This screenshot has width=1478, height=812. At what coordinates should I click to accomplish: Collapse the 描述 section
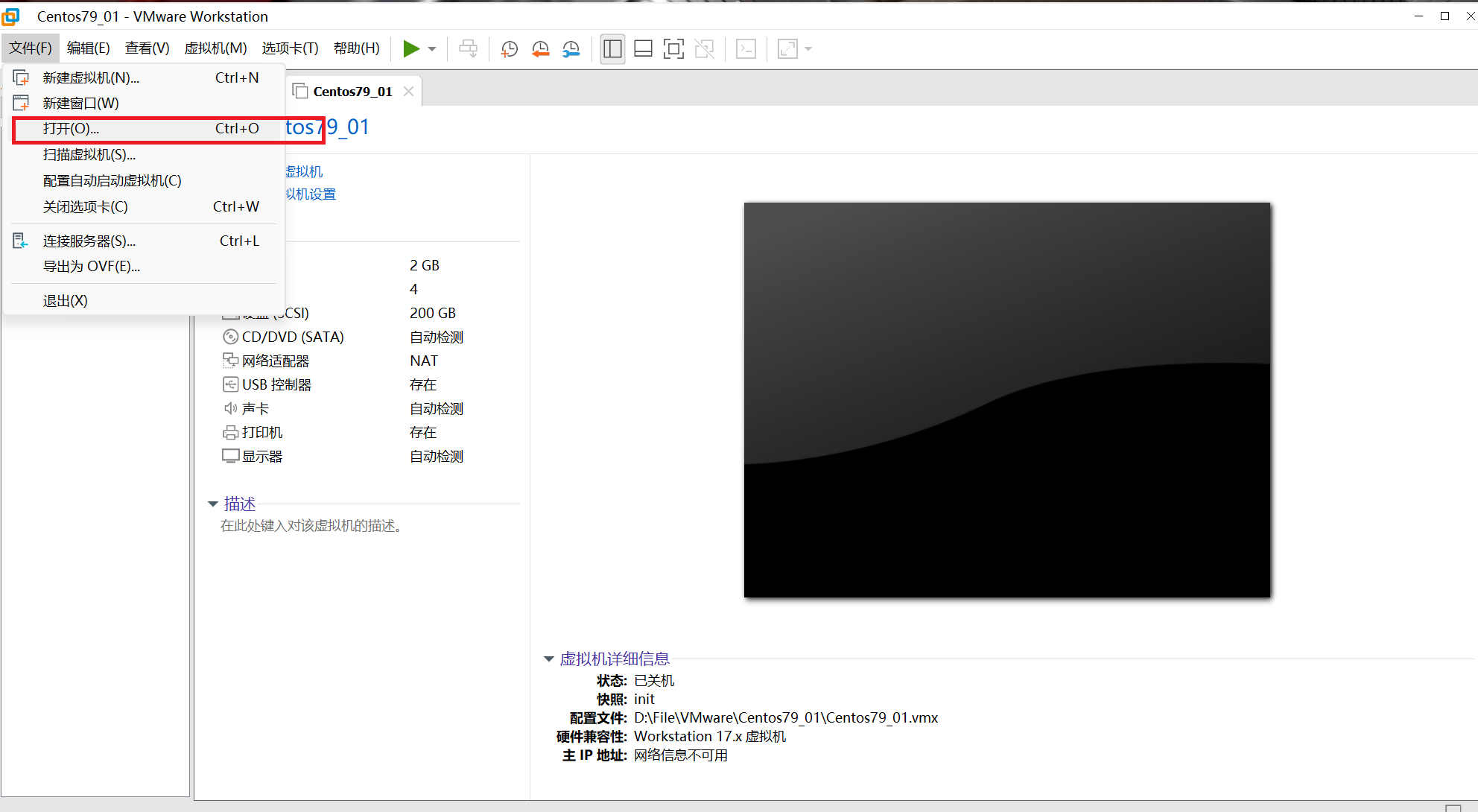pos(213,504)
